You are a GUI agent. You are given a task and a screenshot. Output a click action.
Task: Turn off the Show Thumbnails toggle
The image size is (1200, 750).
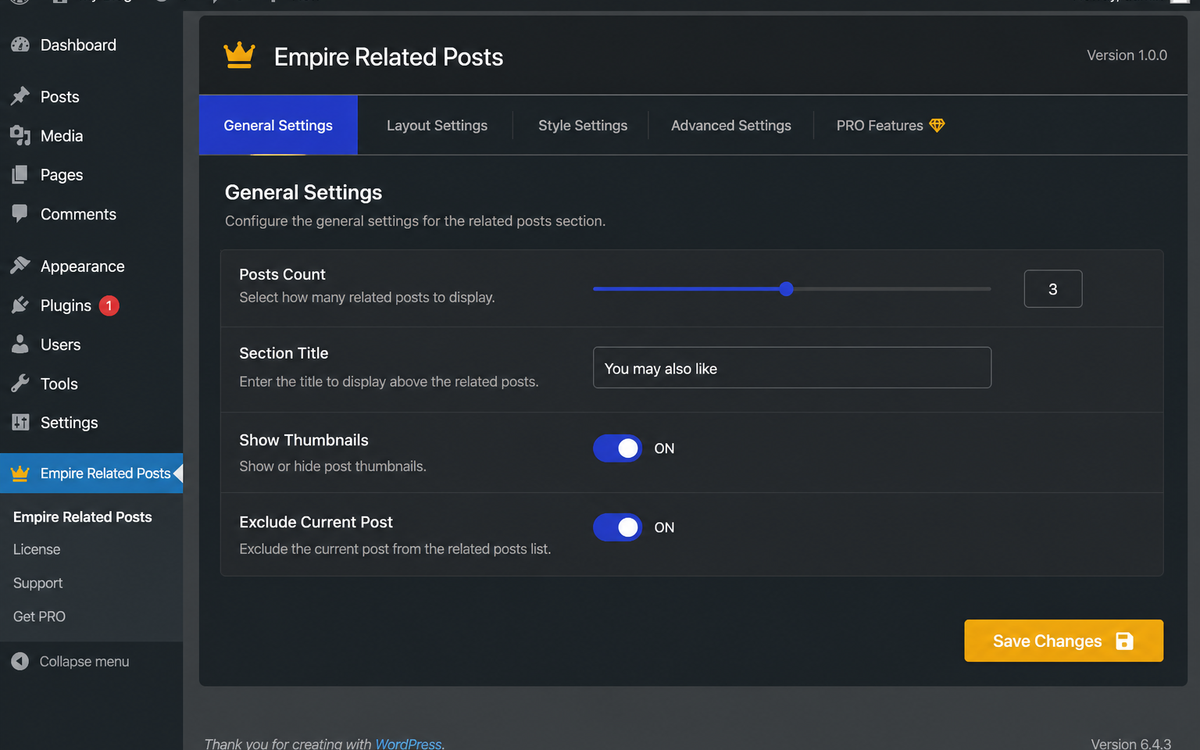[618, 448]
